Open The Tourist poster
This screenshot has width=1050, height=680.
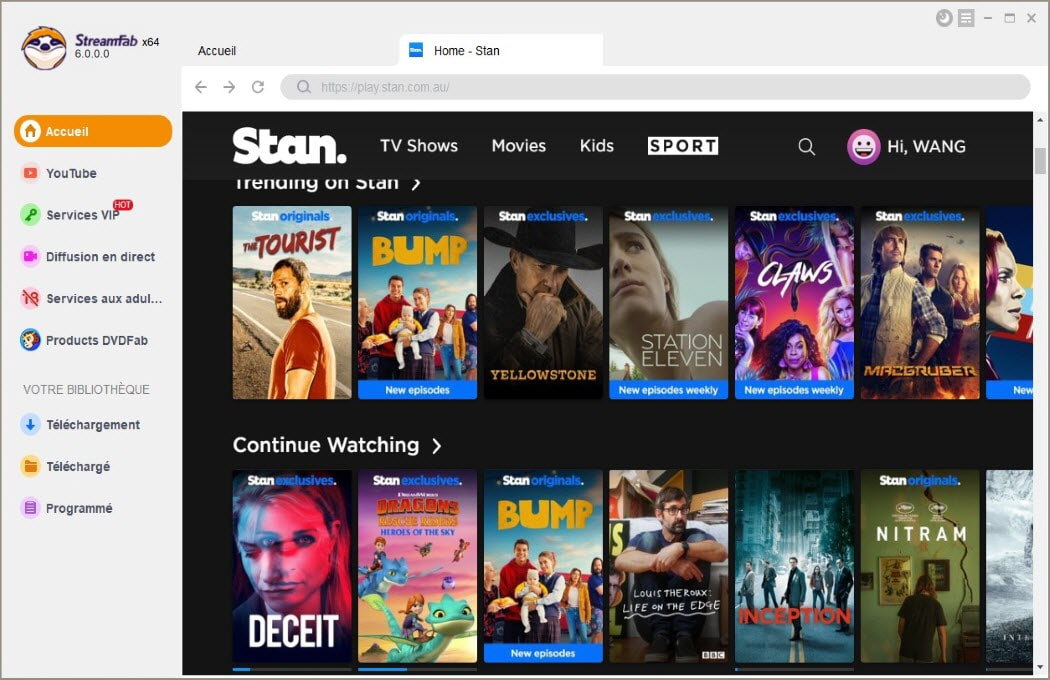click(x=292, y=302)
